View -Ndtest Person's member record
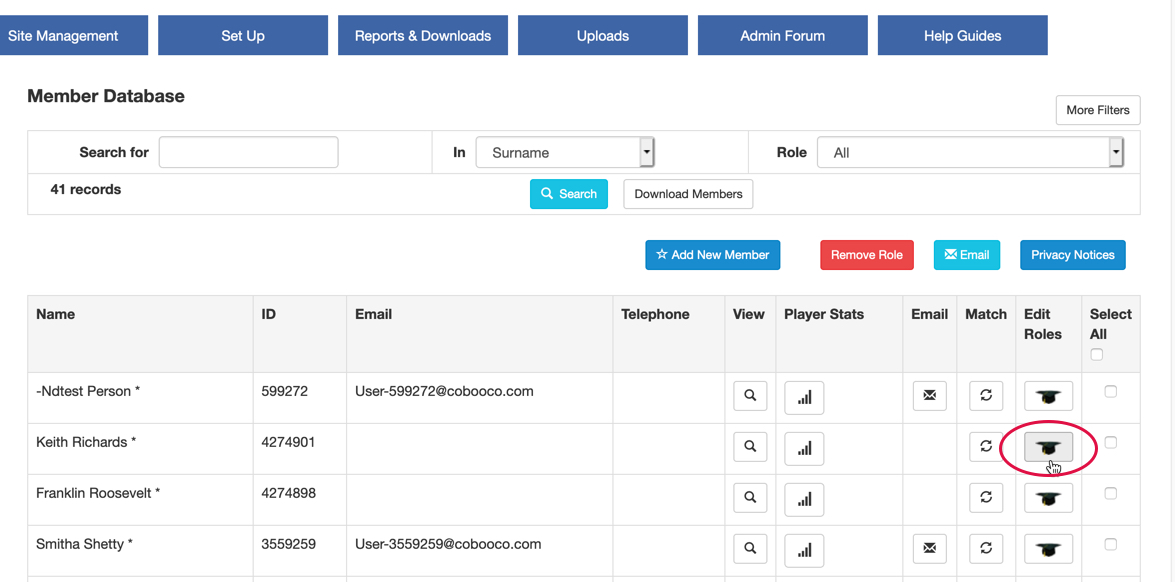 click(x=750, y=396)
